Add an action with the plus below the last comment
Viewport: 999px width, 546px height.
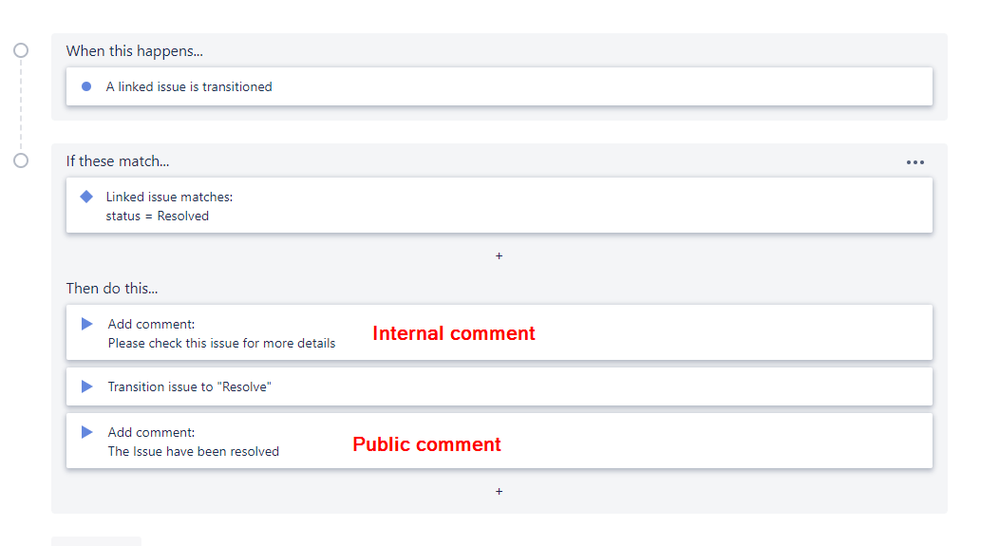[x=499, y=491]
